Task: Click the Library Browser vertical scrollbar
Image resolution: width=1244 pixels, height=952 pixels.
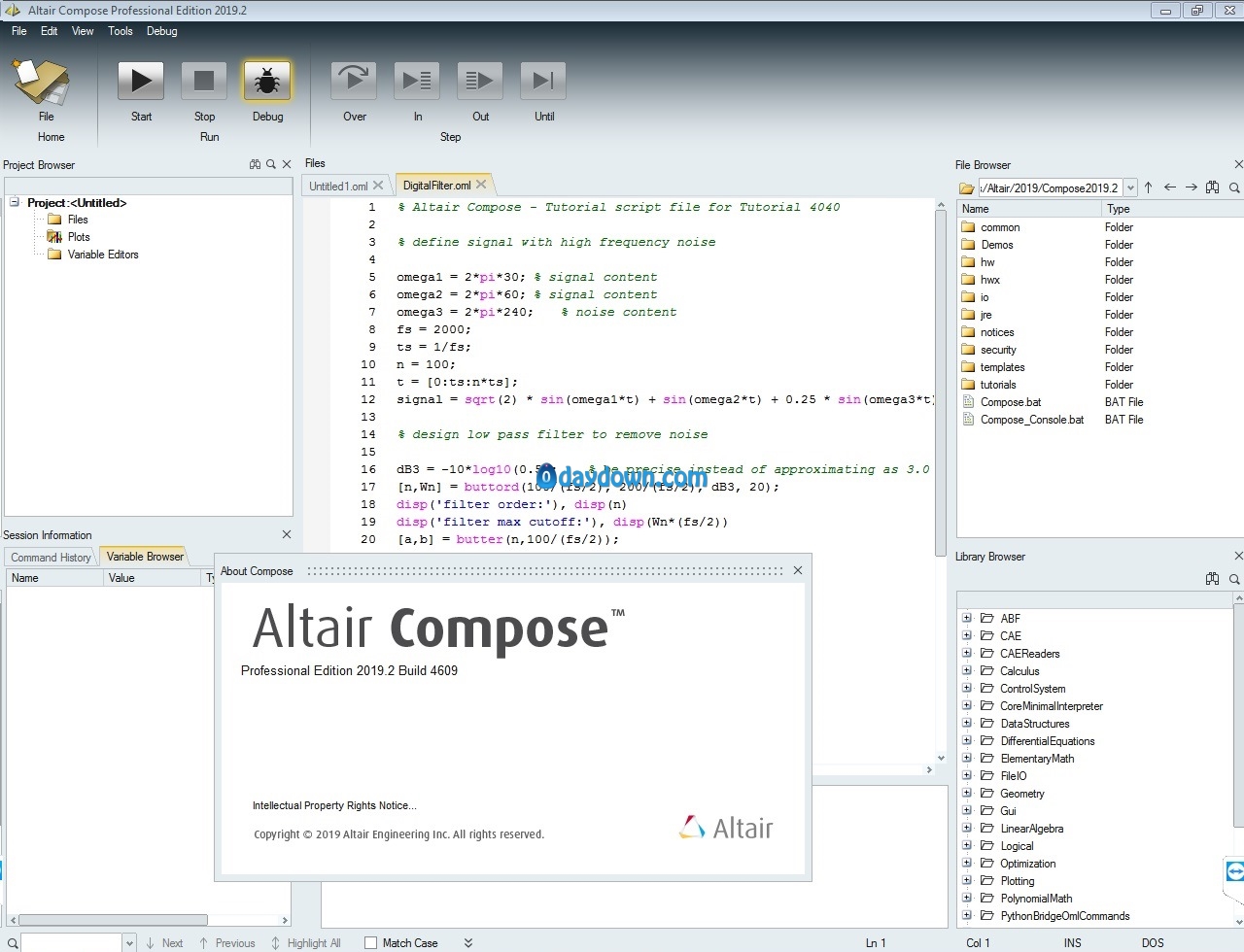Action: pyautogui.click(x=1238, y=714)
